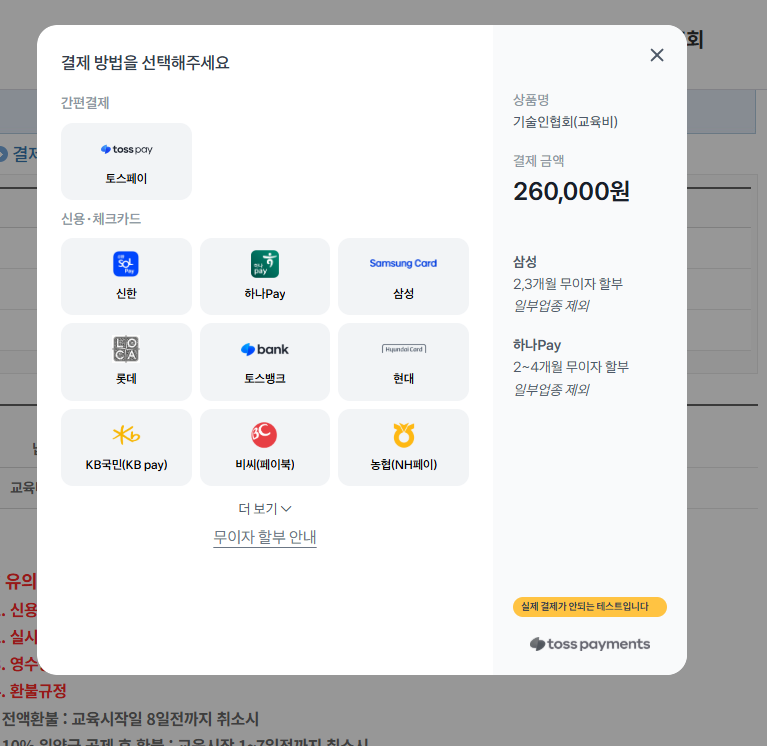Click the 260,000원 payment amount
The width and height of the screenshot is (767, 746).
(571, 191)
